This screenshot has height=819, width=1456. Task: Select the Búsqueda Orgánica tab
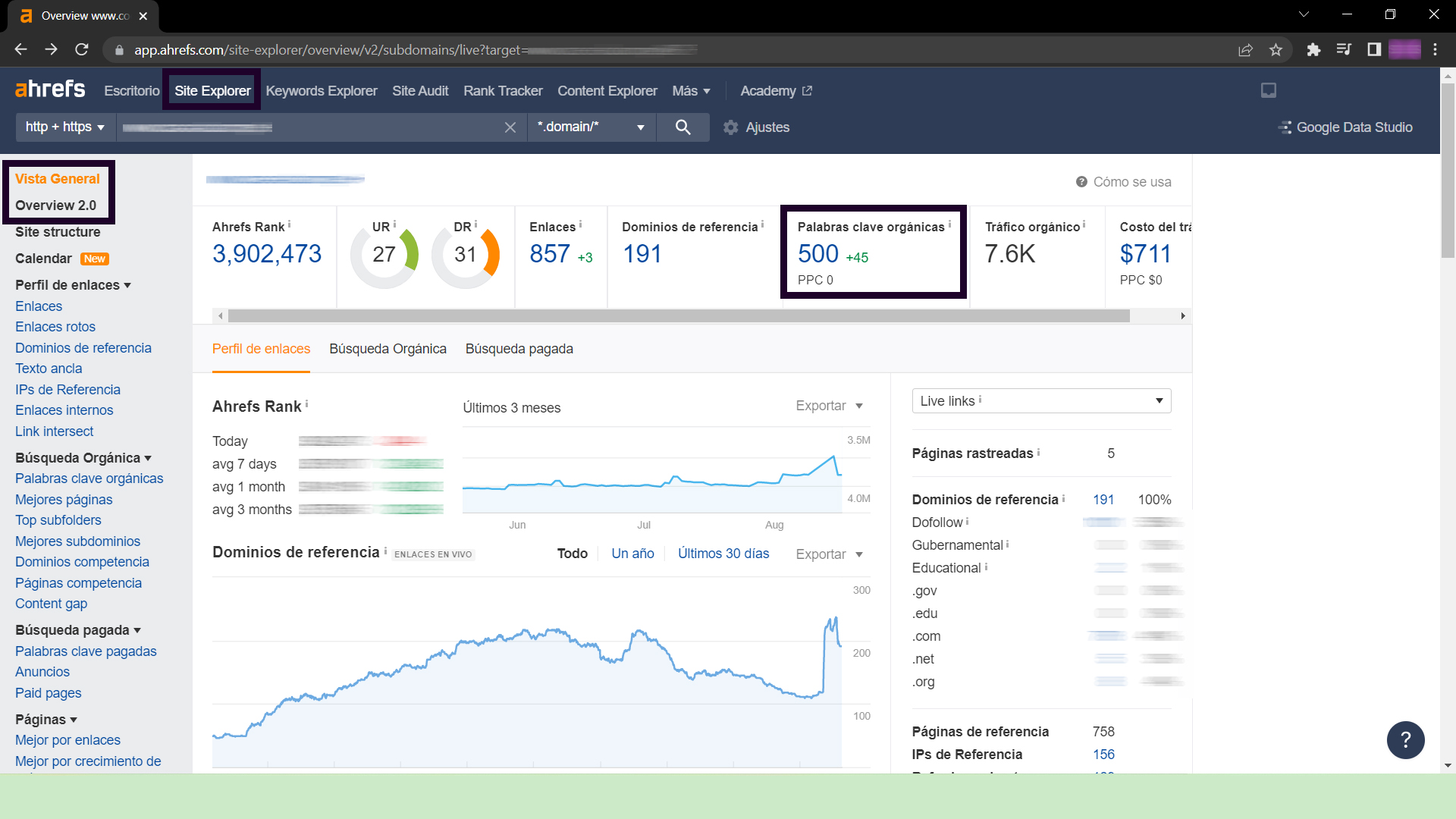coord(388,349)
